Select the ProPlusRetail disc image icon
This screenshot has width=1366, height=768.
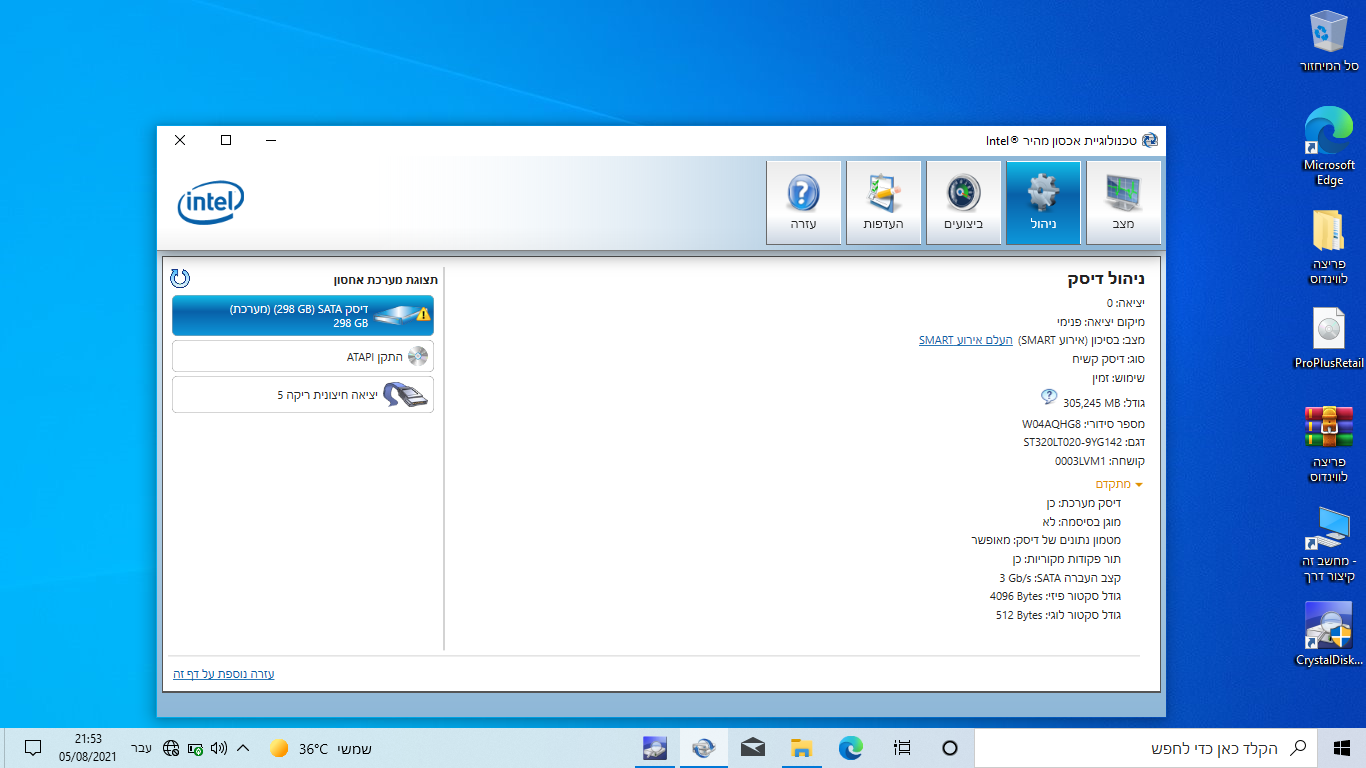point(1329,339)
